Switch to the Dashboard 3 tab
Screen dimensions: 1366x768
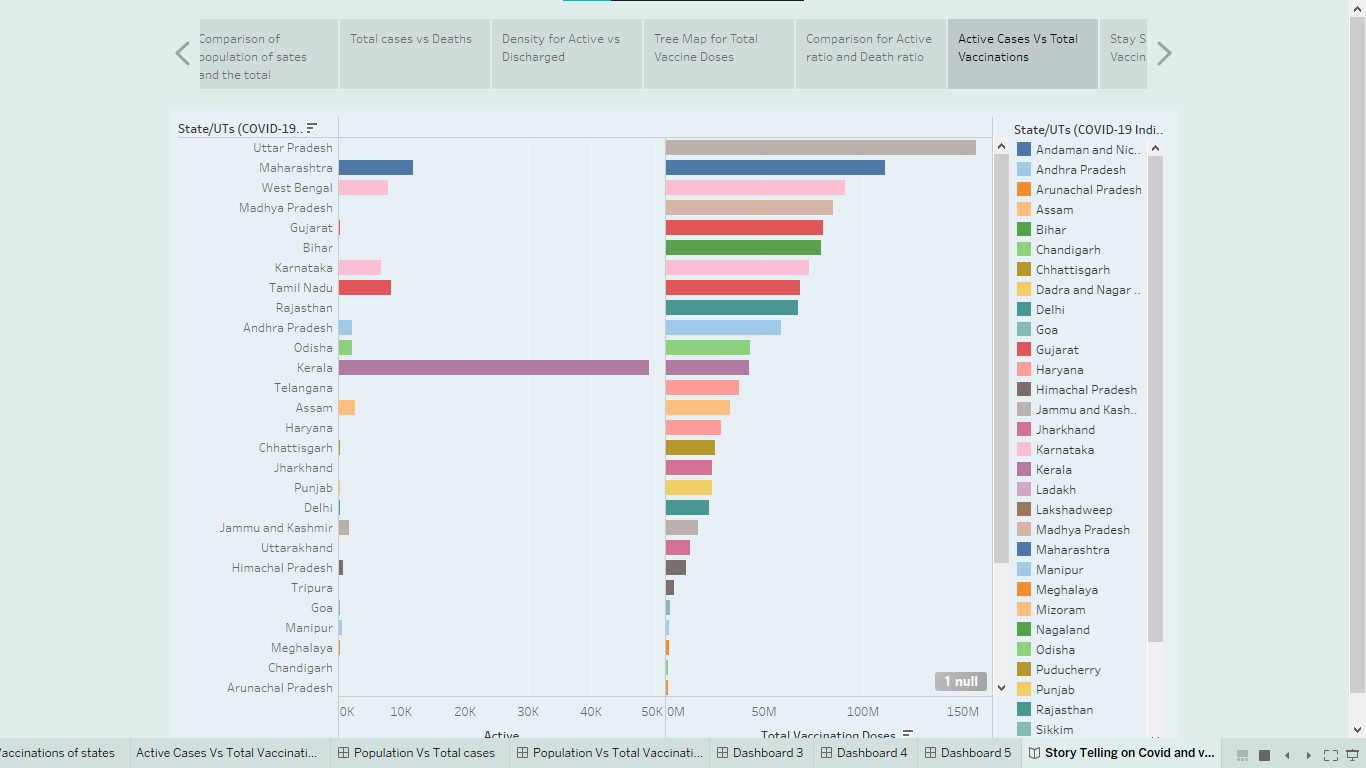[x=760, y=752]
